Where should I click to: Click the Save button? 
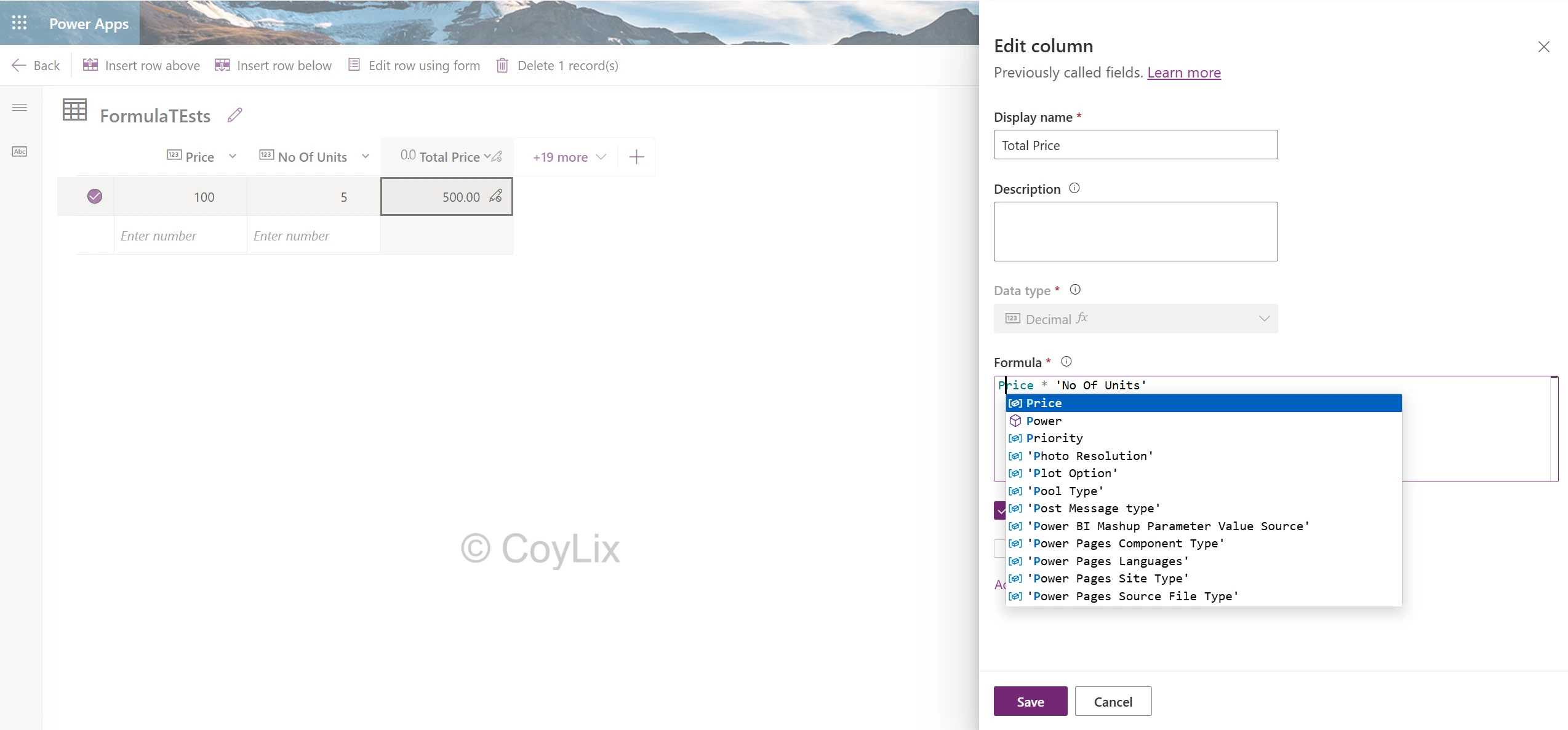(1030, 701)
